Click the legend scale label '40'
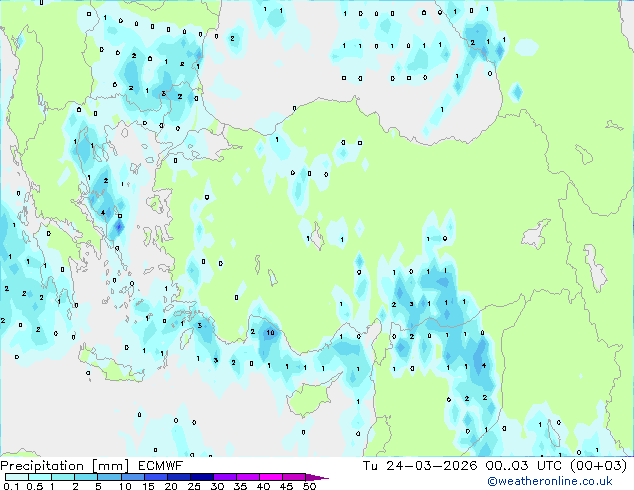Viewport: 634px width, 490px height. click(263, 486)
